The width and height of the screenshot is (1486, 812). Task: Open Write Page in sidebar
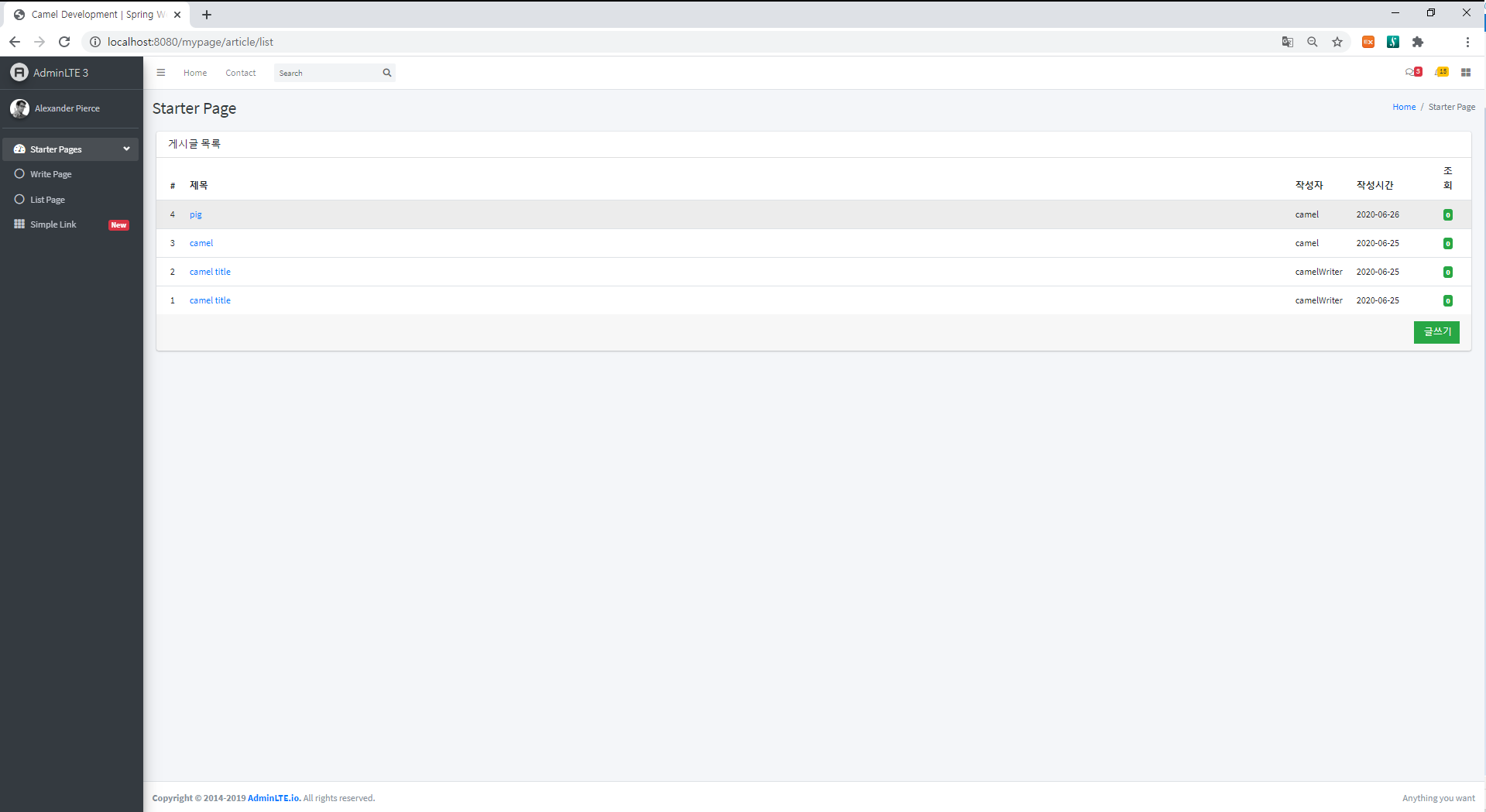pyautogui.click(x=71, y=174)
